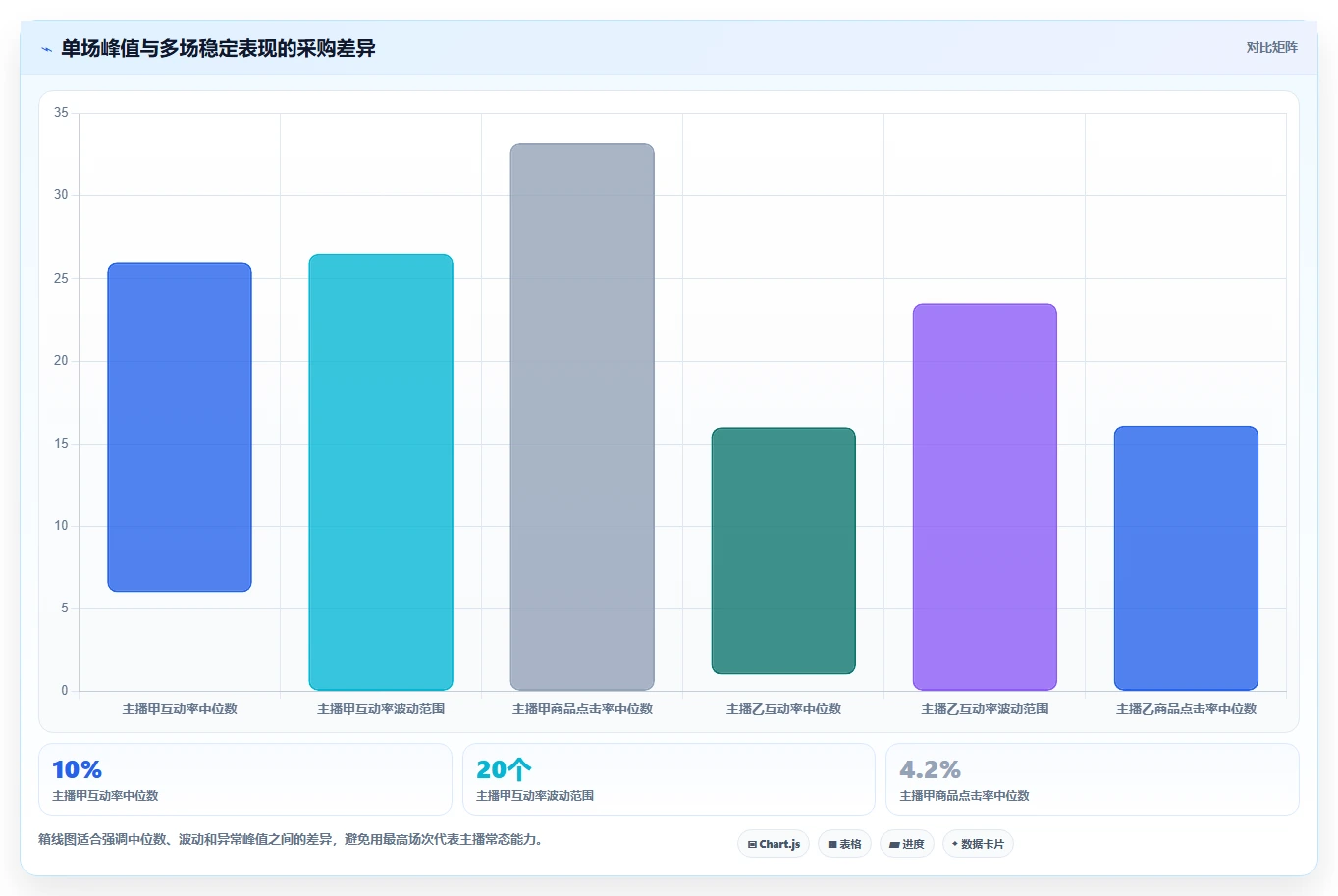Click the green 主播乙互动率中位数 bar
Viewport: 1338px width, 896px height.
(x=783, y=551)
